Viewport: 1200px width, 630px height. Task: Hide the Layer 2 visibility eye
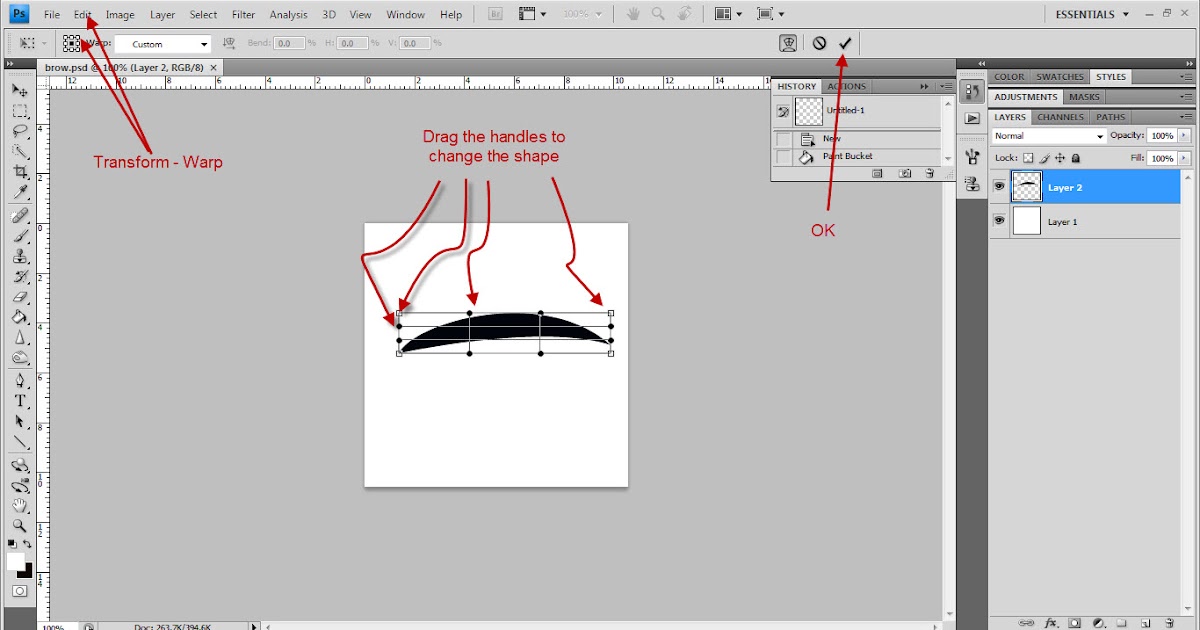click(999, 186)
